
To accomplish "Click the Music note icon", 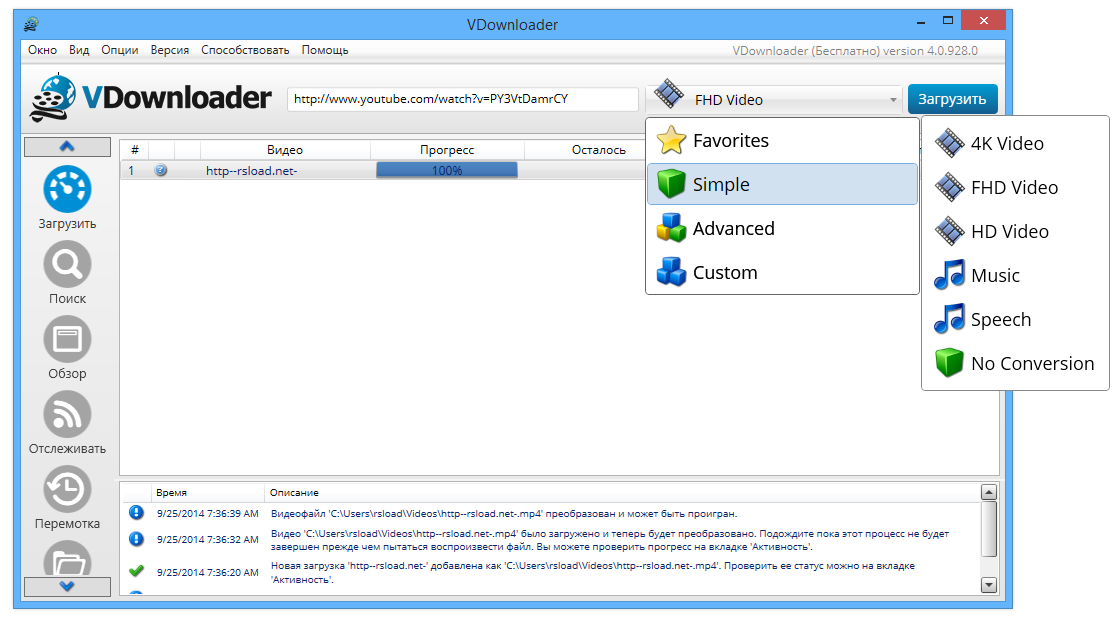I will [949, 275].
